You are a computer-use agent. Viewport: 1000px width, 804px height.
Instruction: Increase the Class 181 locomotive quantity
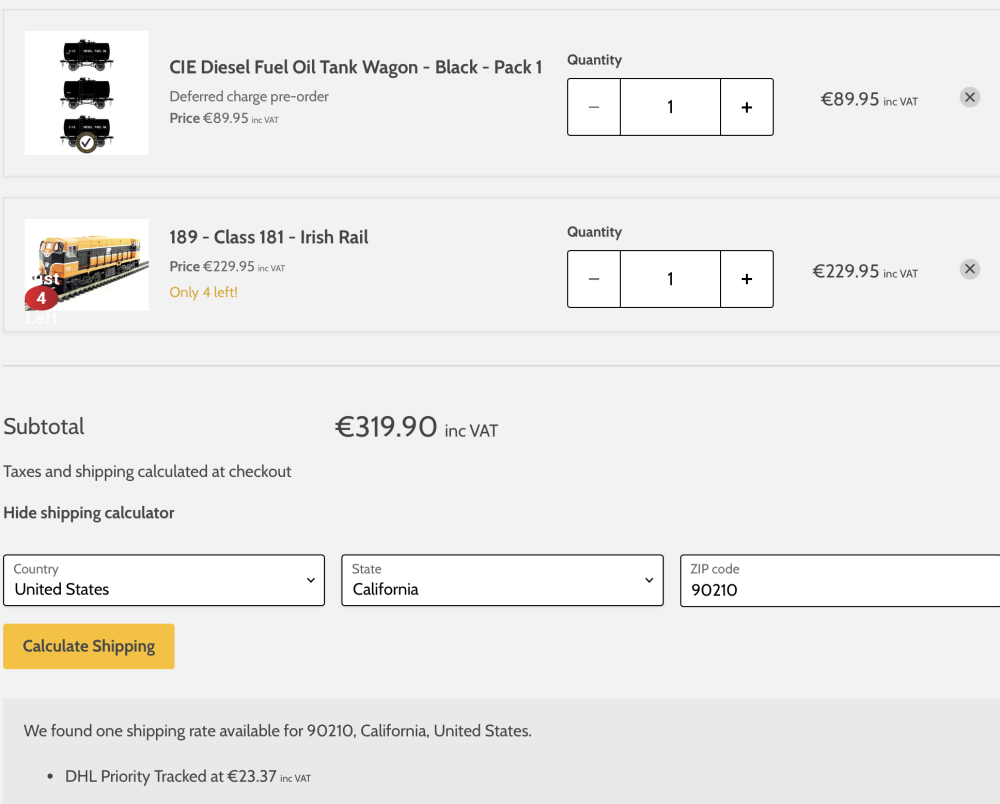coord(746,279)
